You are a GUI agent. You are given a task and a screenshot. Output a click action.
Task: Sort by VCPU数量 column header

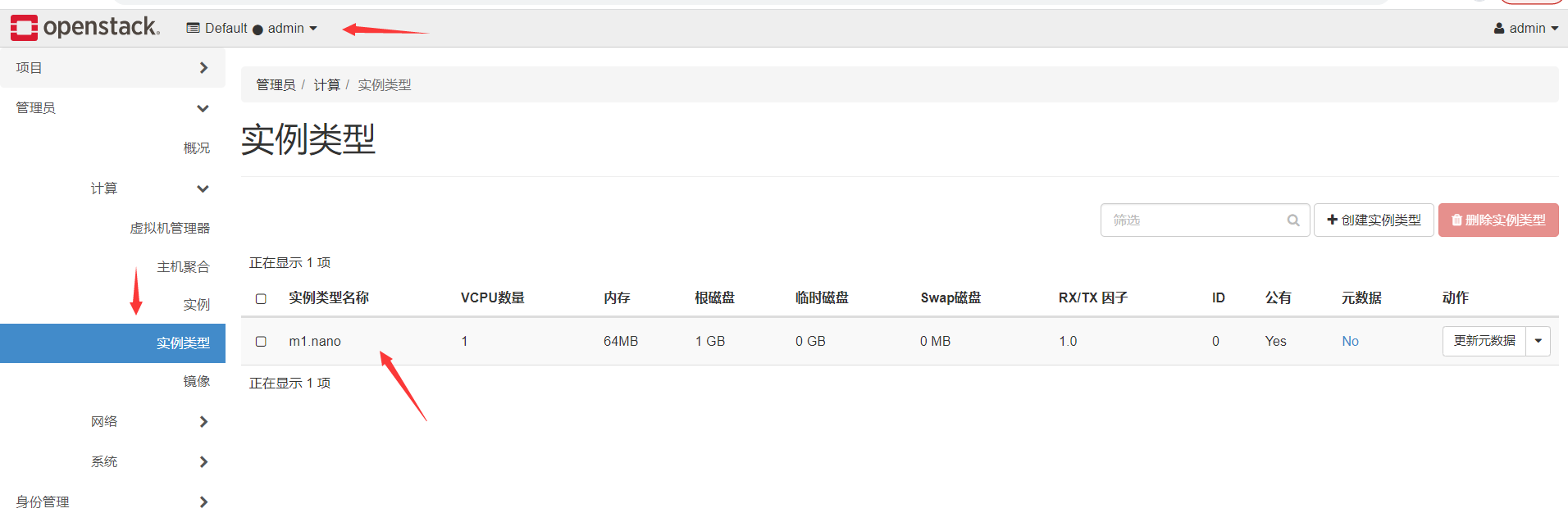[492, 297]
